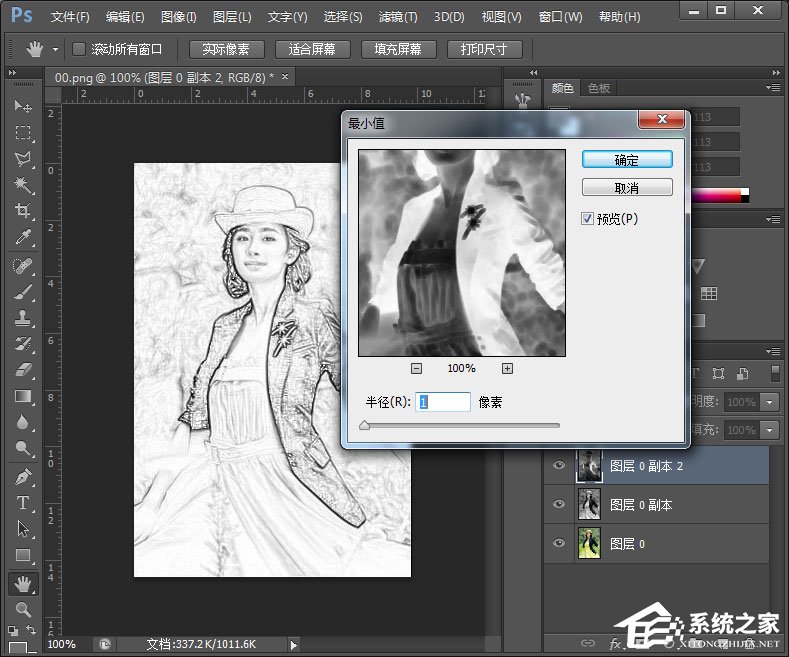
Task: Switch to the 色板 tab
Action: [599, 88]
